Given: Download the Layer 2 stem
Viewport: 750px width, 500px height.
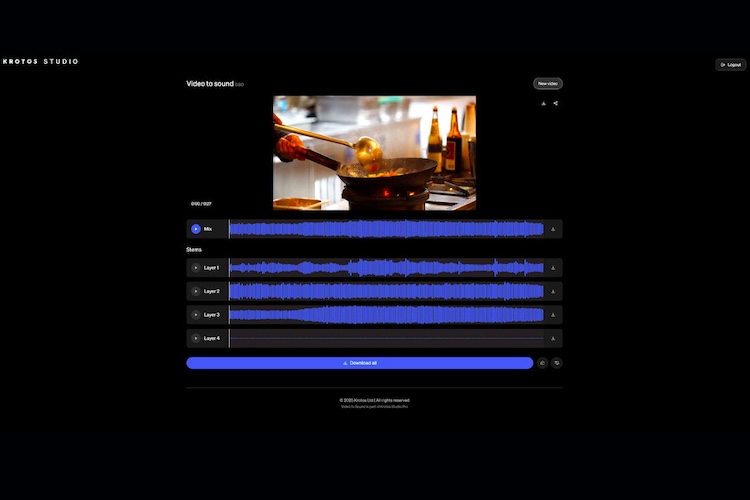Looking at the screenshot, I should click(553, 291).
